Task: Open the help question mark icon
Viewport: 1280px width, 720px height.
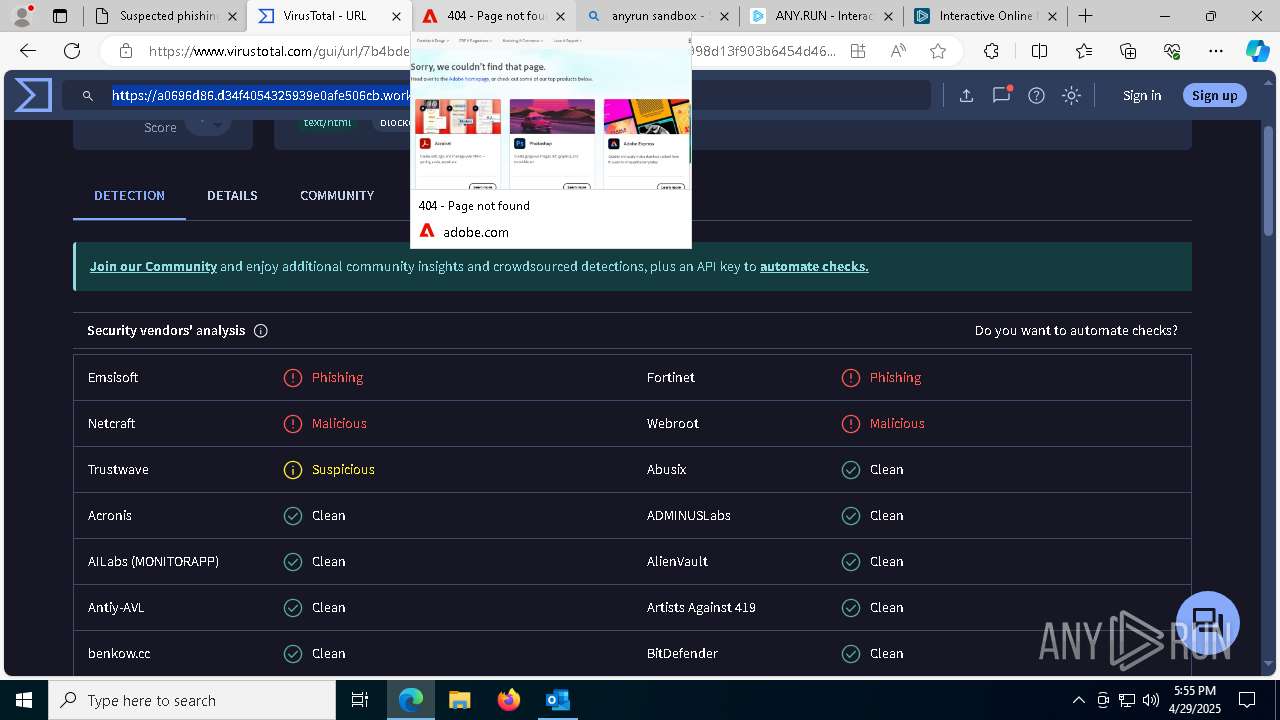Action: 1036,96
